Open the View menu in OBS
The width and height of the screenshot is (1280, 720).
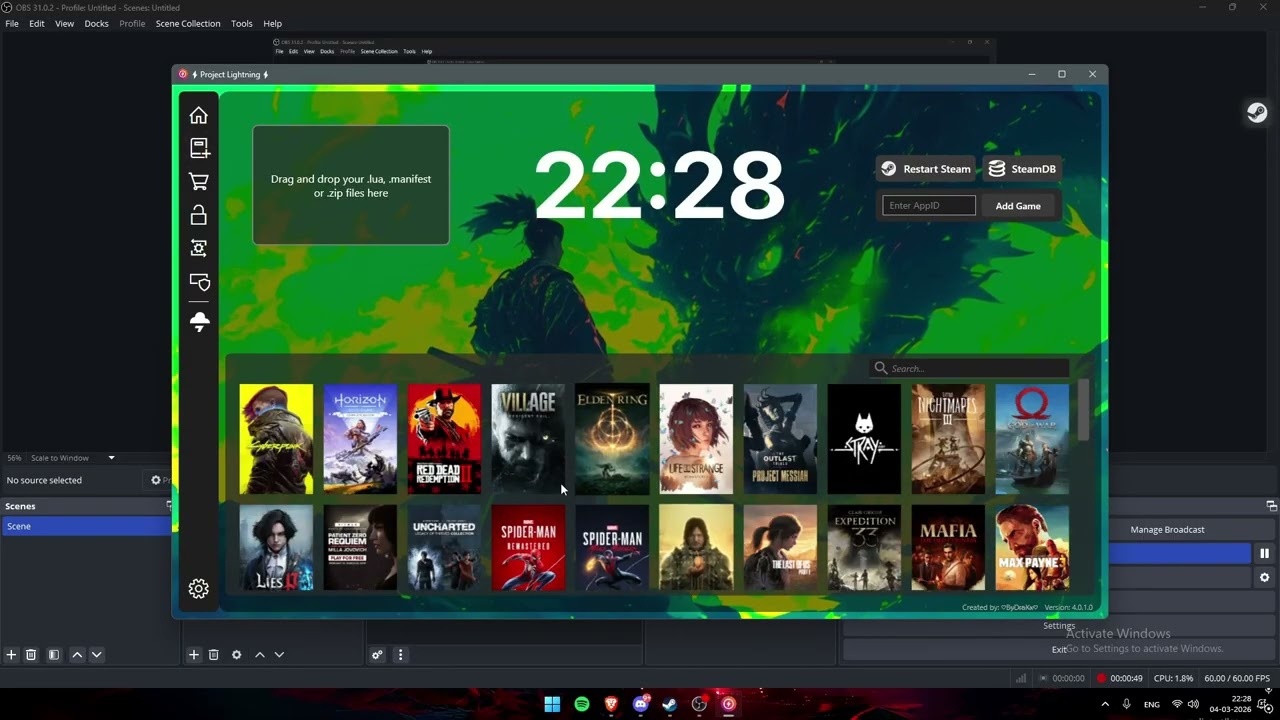pyautogui.click(x=64, y=23)
